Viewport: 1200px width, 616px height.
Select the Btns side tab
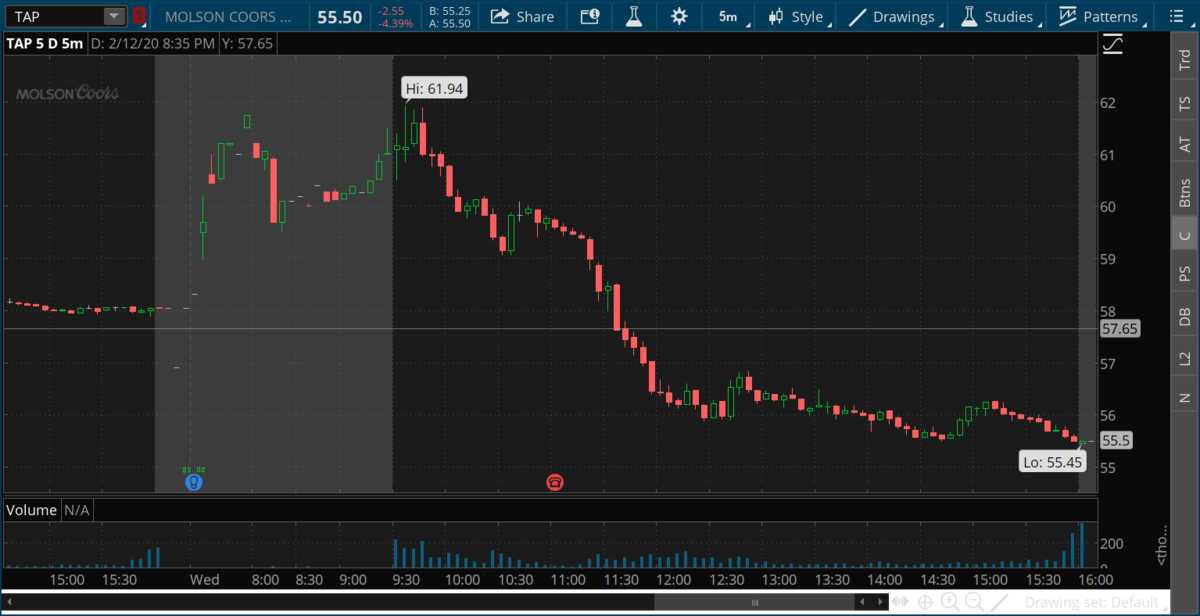coord(1185,191)
